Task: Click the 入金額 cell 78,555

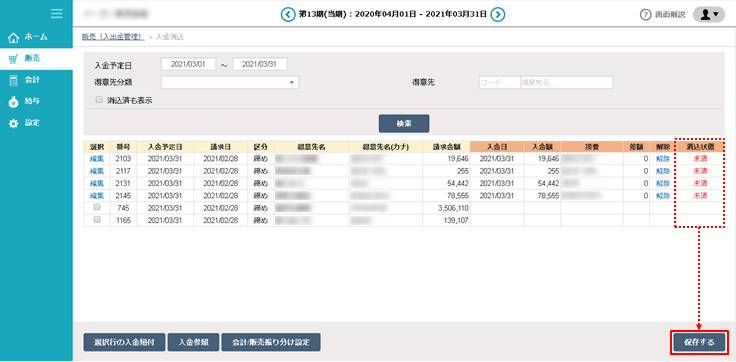Action: click(x=542, y=195)
